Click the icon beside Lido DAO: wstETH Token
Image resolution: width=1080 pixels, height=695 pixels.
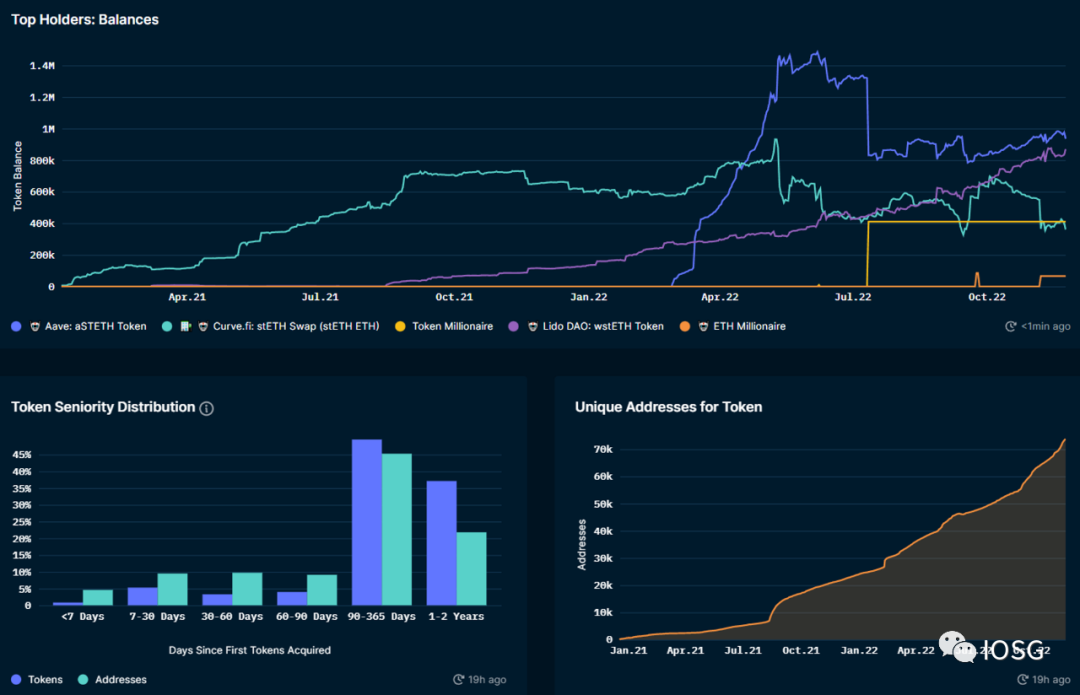tap(530, 326)
